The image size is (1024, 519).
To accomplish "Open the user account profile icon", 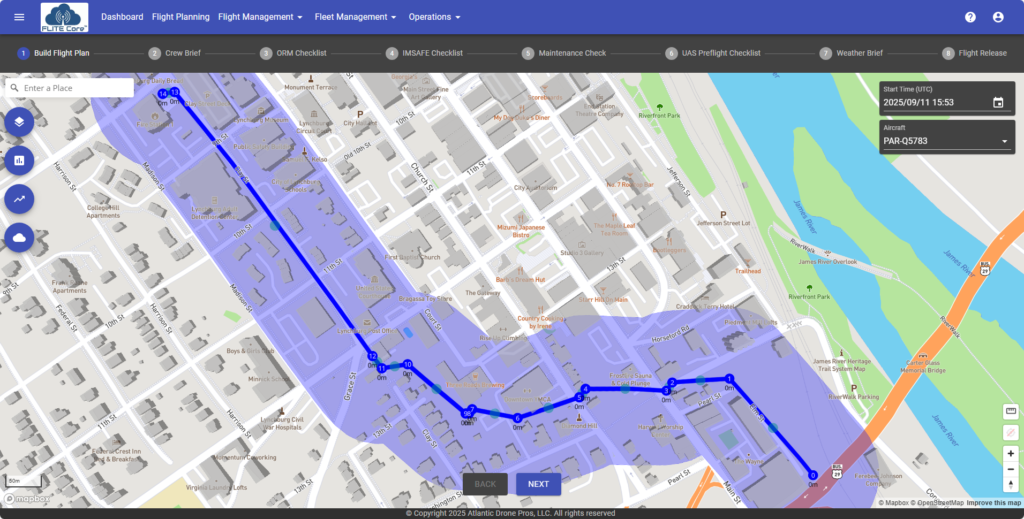I will tap(998, 17).
